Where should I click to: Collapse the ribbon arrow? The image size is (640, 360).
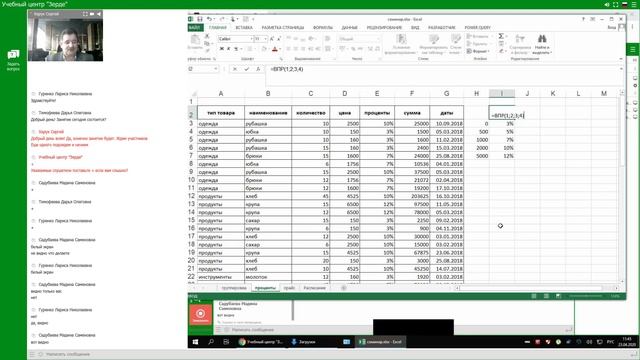coord(621,59)
